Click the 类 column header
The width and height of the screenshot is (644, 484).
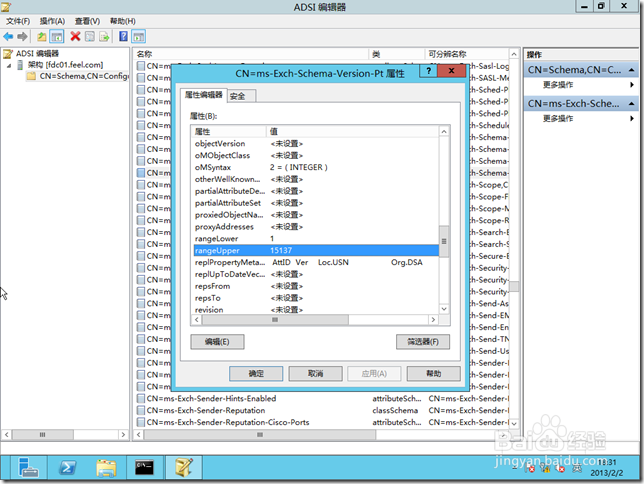pos(397,54)
